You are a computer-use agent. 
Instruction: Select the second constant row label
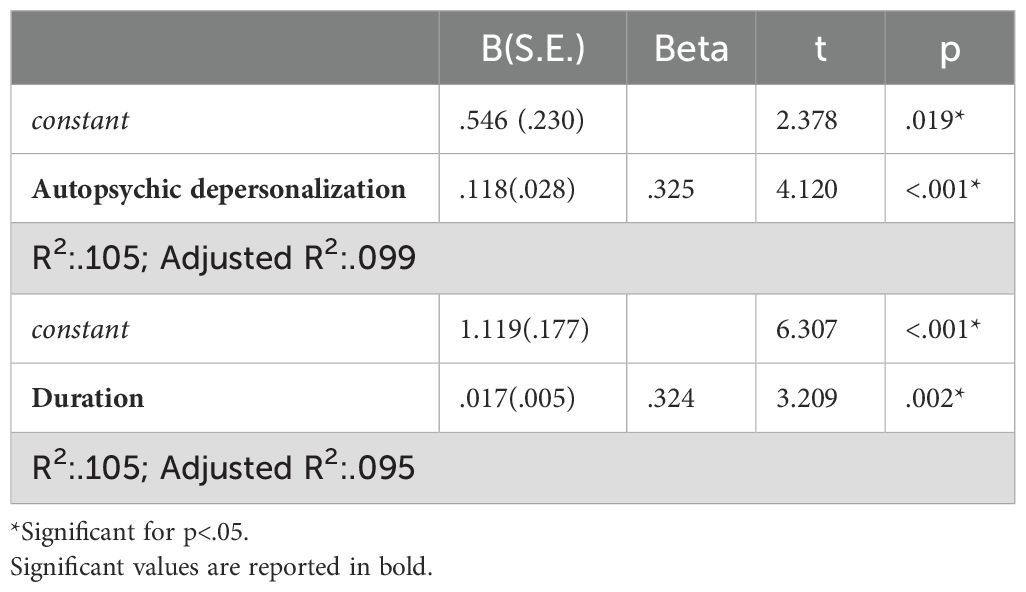coord(80,329)
